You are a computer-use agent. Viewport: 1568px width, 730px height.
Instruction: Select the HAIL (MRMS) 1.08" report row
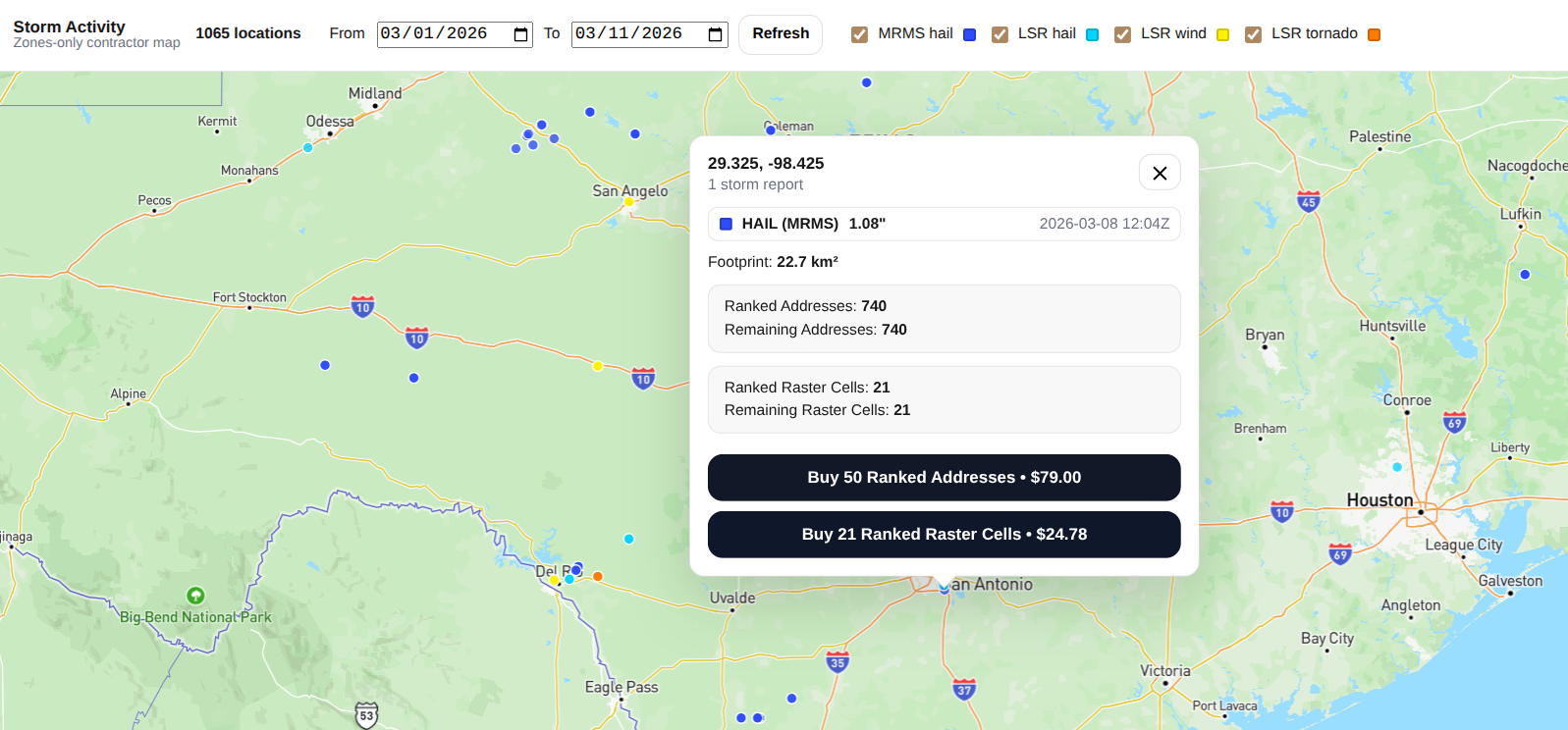click(944, 224)
